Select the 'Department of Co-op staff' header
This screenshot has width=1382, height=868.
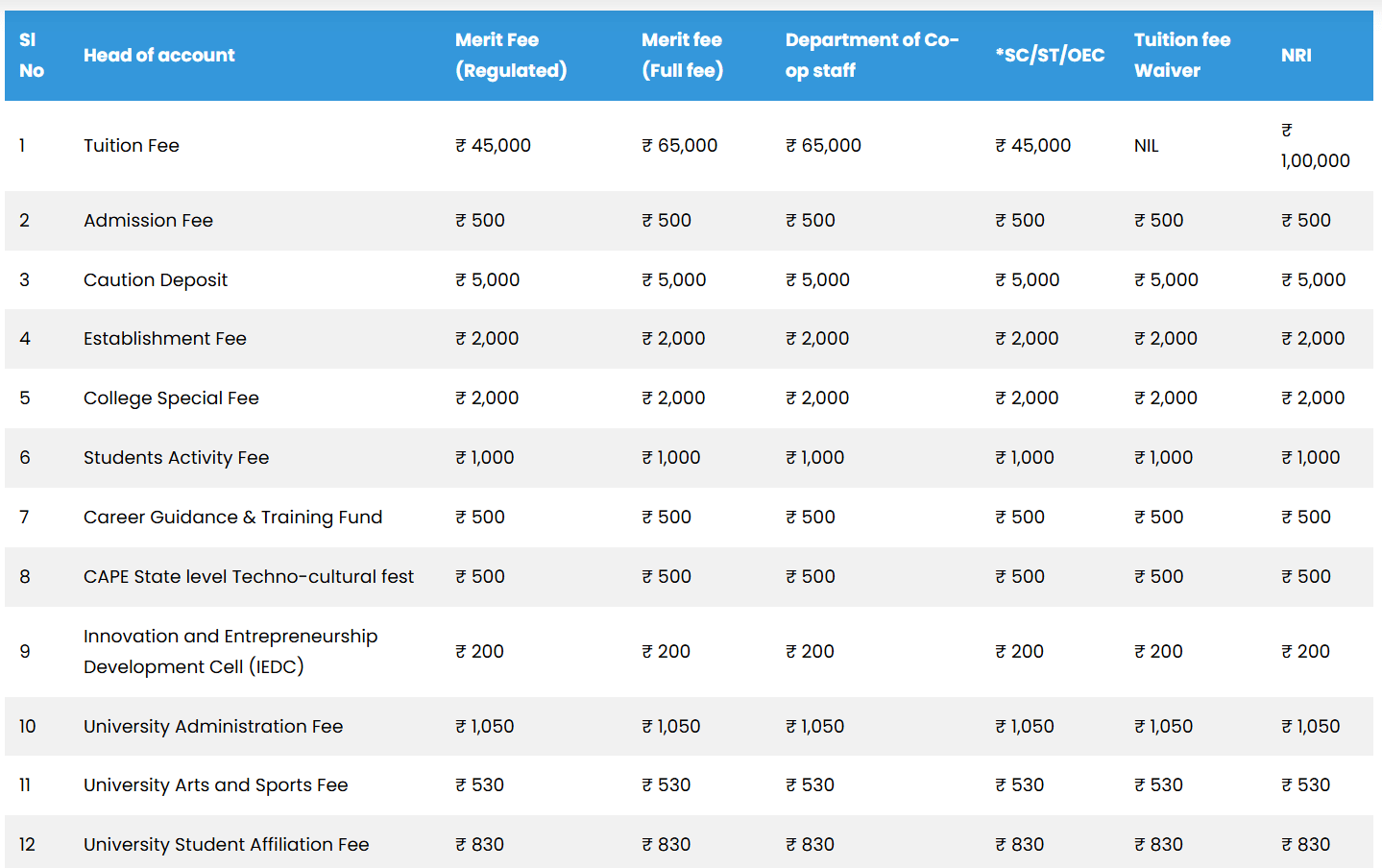(871, 55)
